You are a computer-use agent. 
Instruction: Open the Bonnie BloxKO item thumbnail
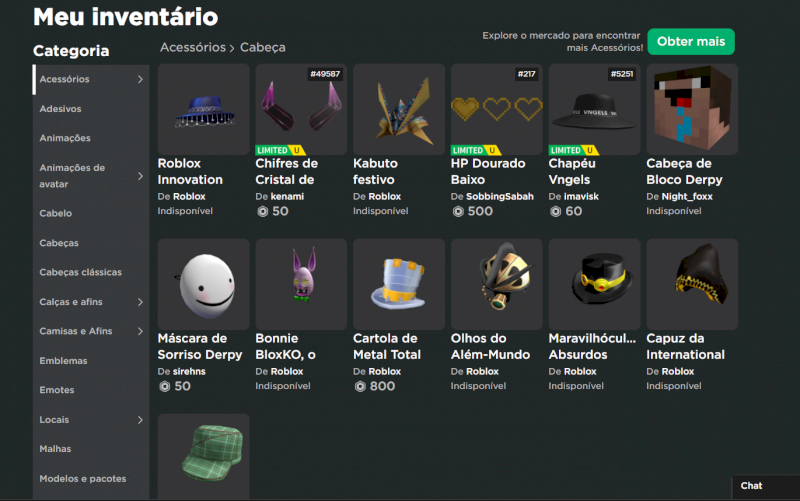coord(301,284)
